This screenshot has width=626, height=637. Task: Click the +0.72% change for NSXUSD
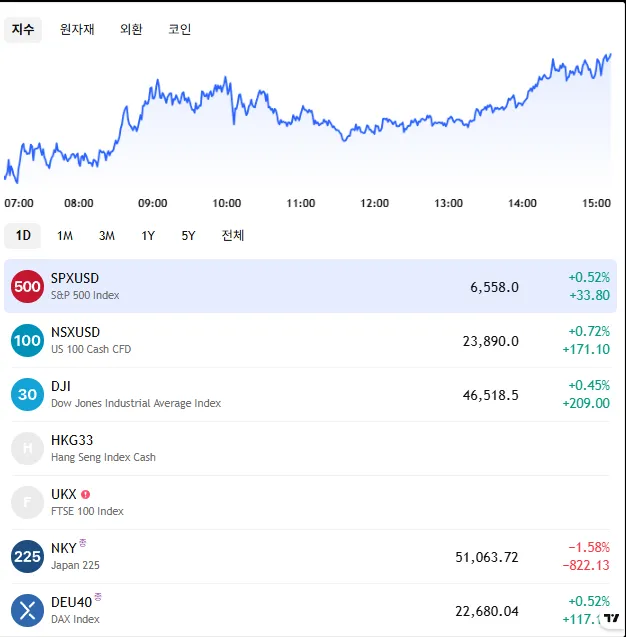click(589, 332)
